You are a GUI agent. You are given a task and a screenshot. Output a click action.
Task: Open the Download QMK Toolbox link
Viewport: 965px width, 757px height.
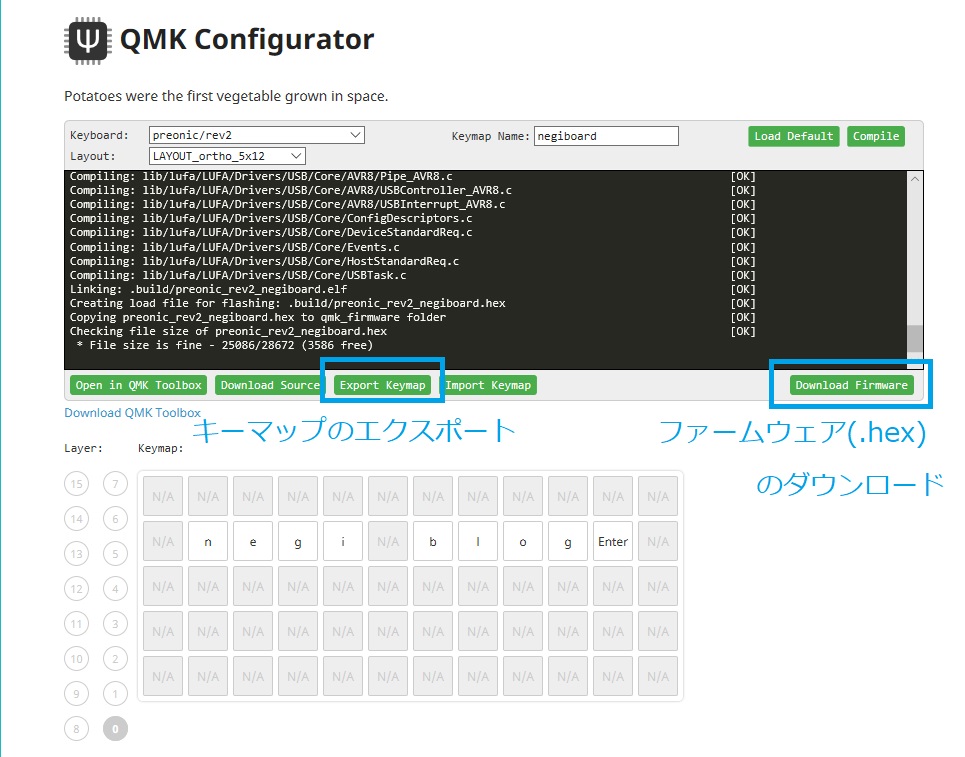[132, 413]
